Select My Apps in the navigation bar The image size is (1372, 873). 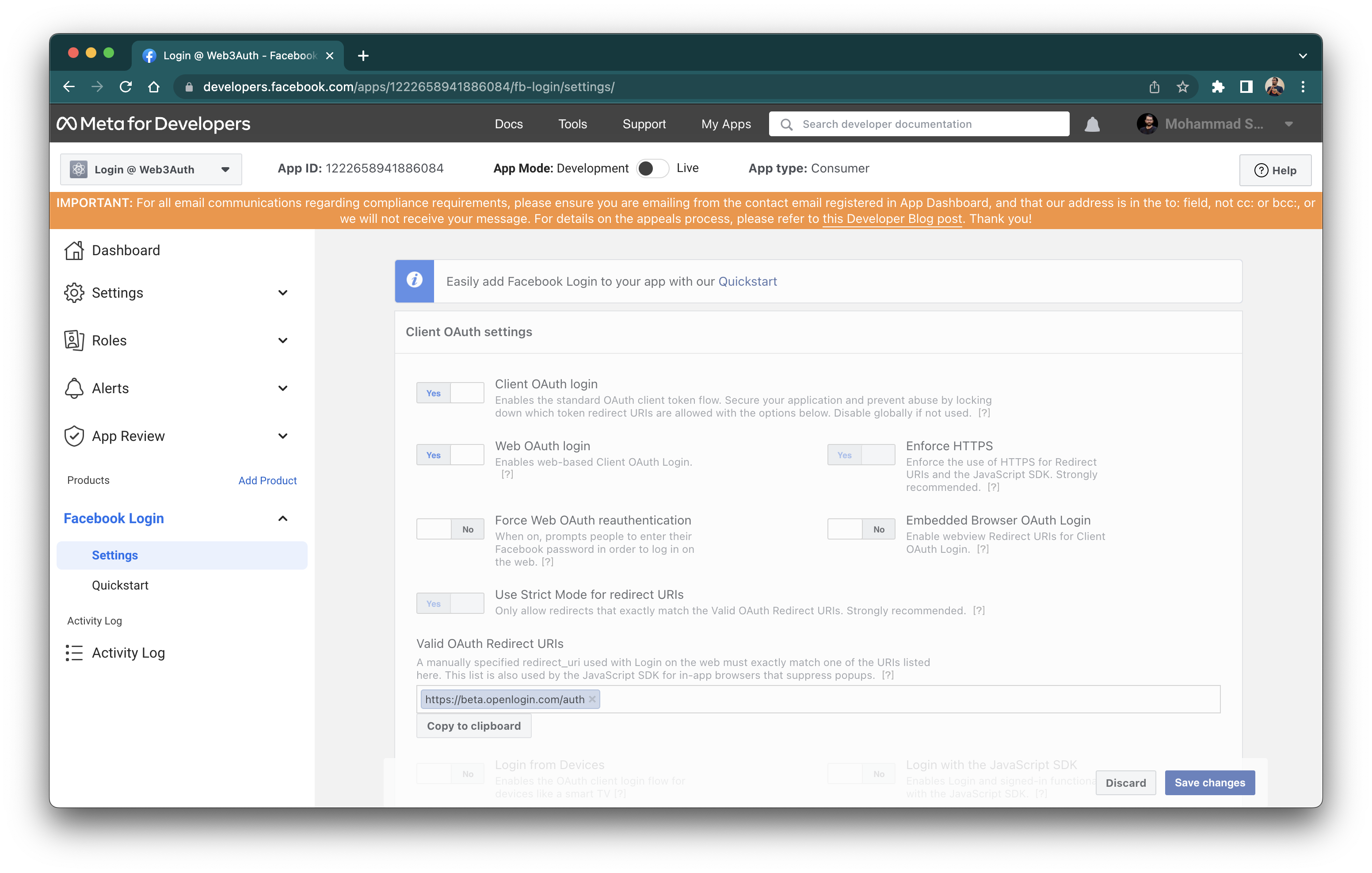726,124
